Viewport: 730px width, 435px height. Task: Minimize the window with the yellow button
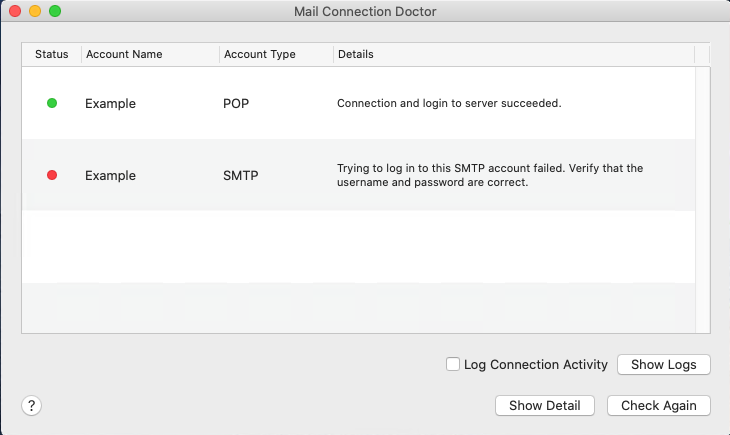tap(35, 12)
